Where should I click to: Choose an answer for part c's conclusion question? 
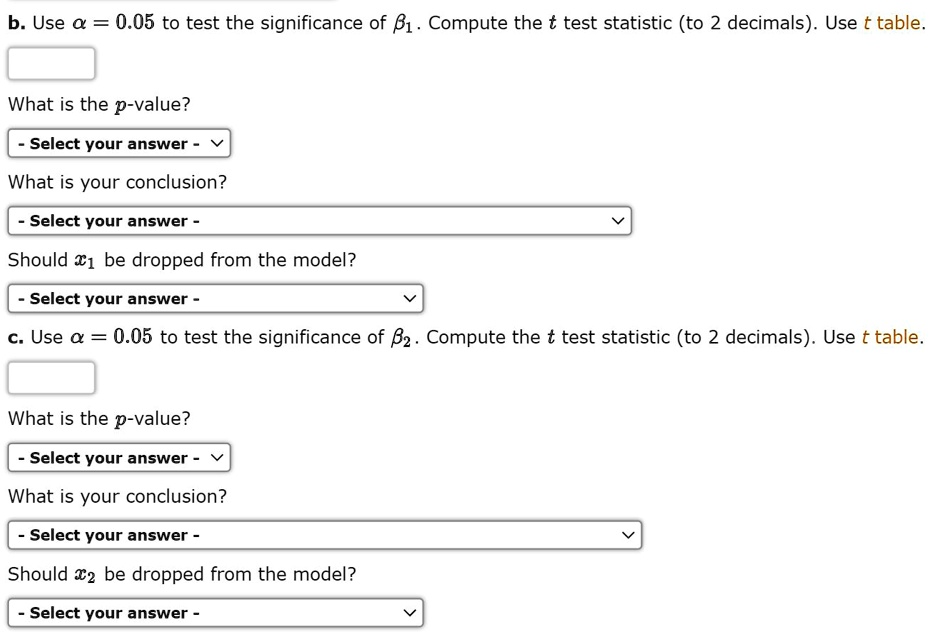tap(325, 534)
